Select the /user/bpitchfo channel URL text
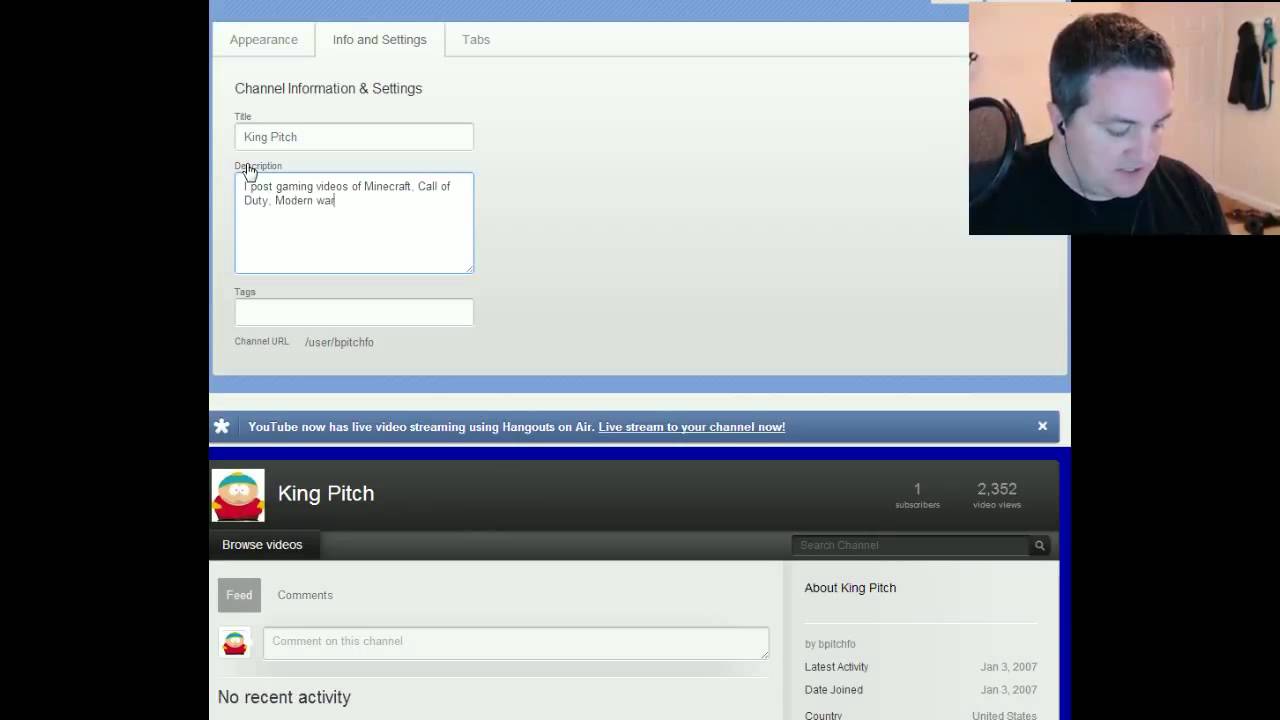Viewport: 1280px width, 720px height. point(339,342)
